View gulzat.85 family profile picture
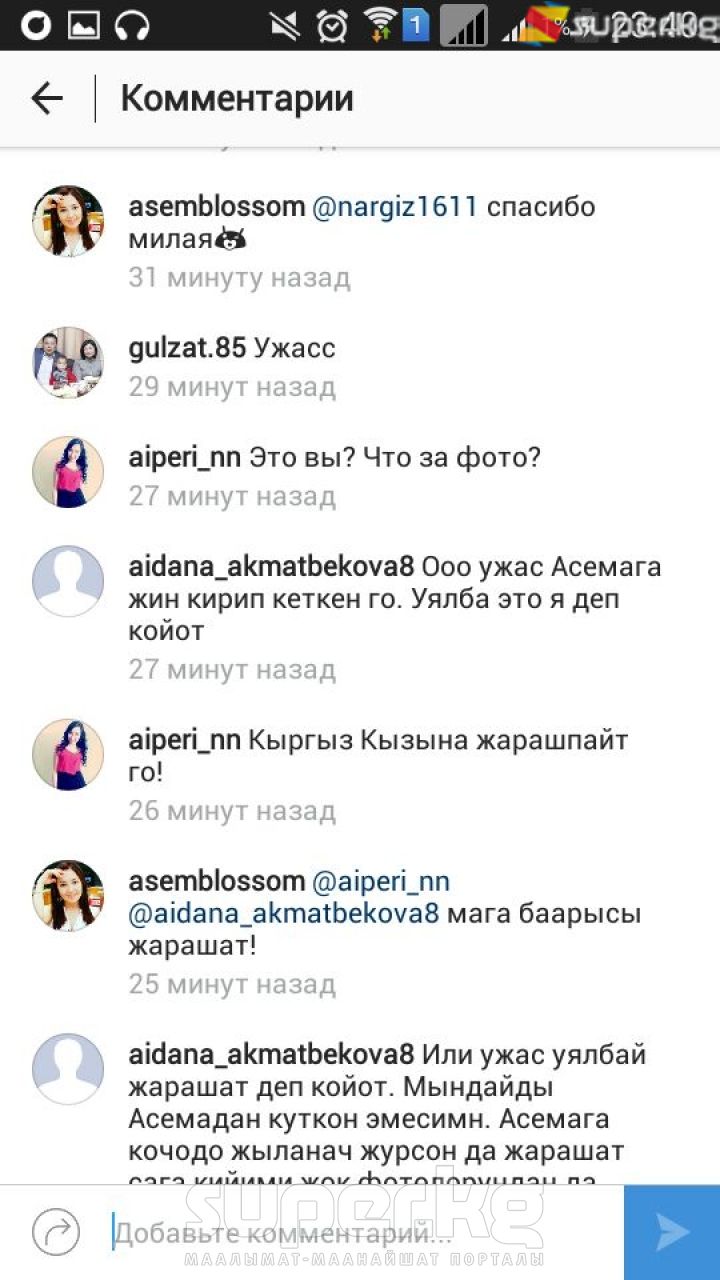Screen dimensions: 720x1280 [68, 362]
